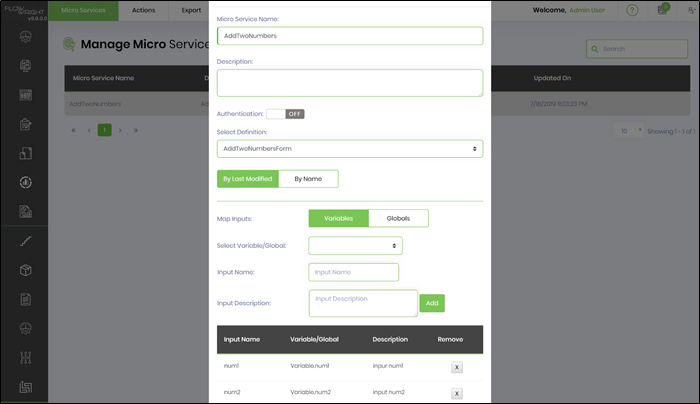Toggle the Authentication OFF switch

pyautogui.click(x=285, y=114)
